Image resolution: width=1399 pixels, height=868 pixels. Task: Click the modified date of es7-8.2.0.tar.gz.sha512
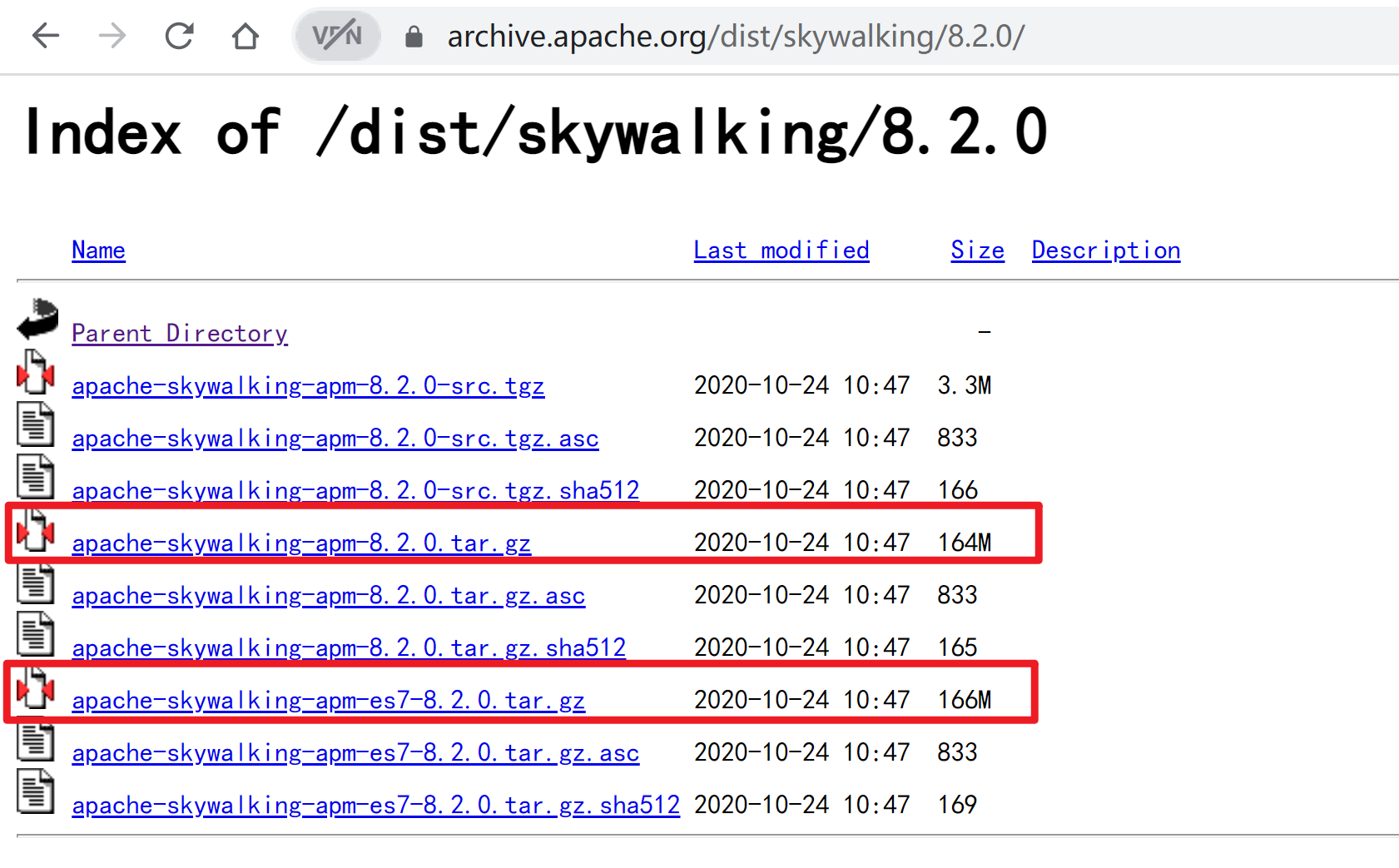click(x=802, y=805)
